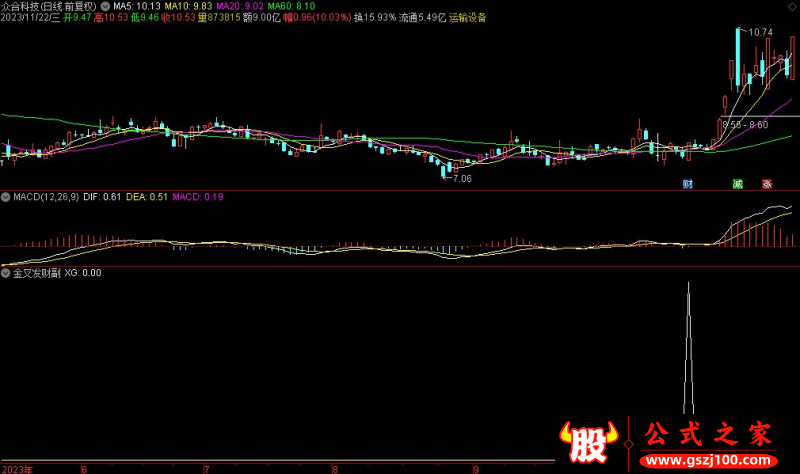Click the MACD(12,26,9) indicator name

[x=46, y=197]
